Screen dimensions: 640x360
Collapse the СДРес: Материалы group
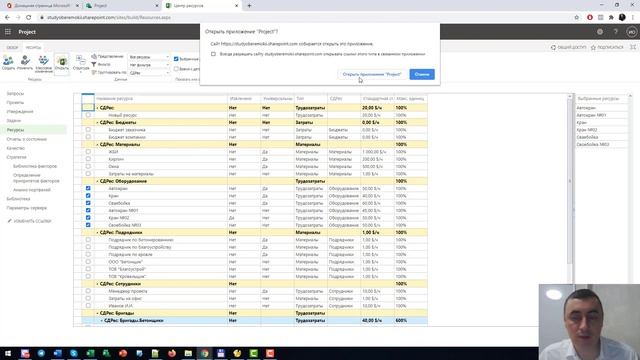[97, 144]
